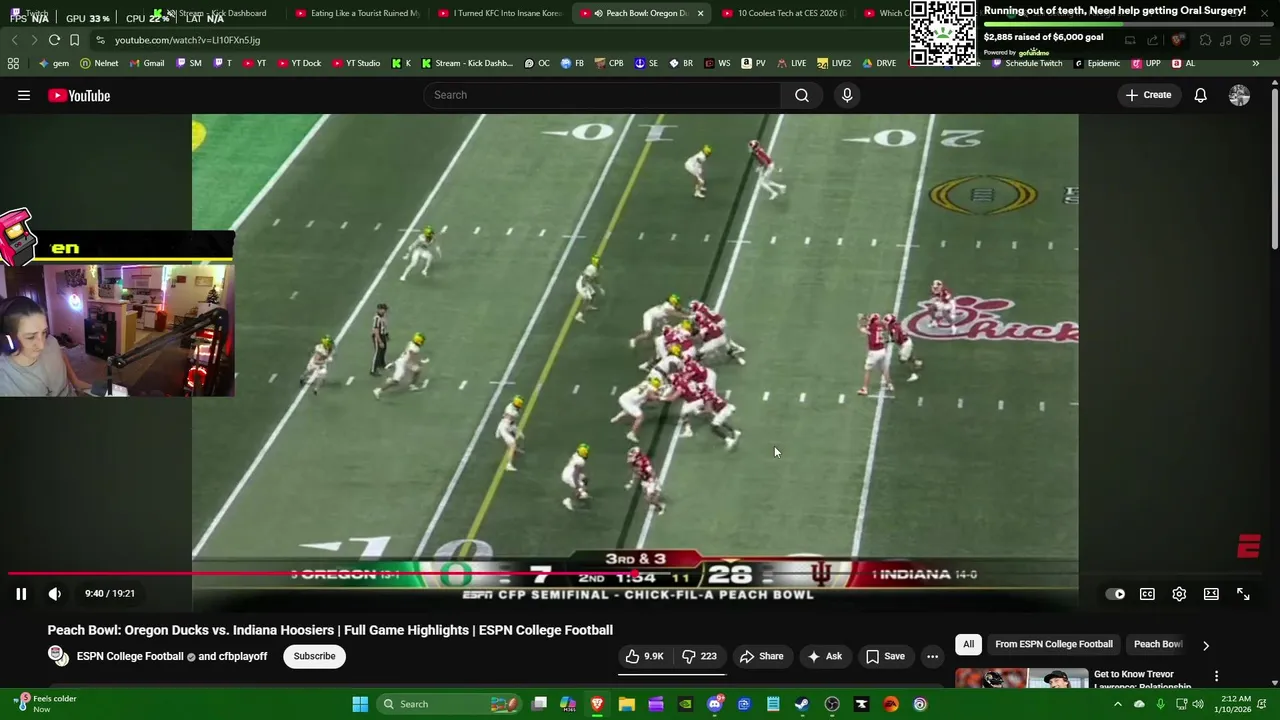The image size is (1280, 720).
Task: Dislike the video with thumbs down
Action: (x=700, y=656)
